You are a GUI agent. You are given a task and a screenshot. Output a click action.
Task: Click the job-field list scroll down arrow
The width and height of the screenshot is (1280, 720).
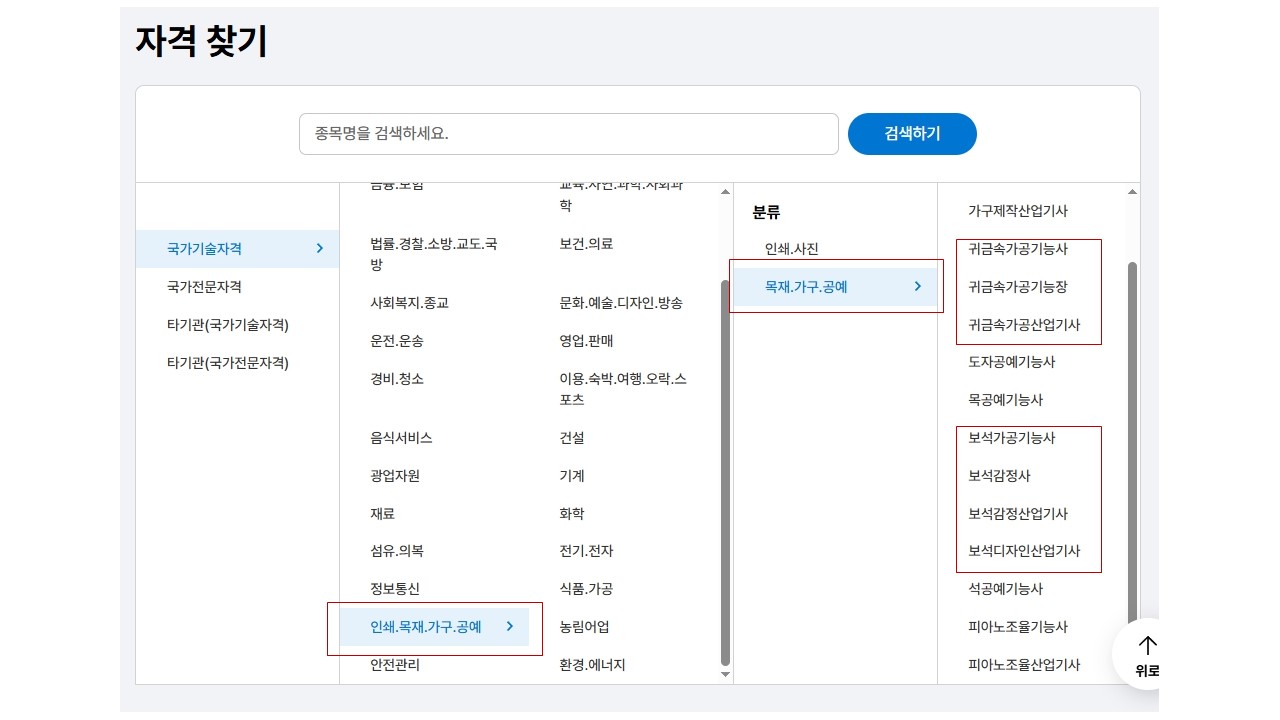pyautogui.click(x=726, y=675)
